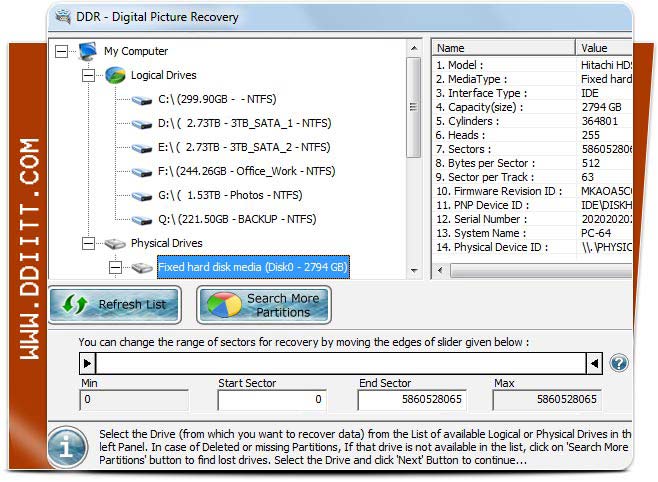Collapse the Physical Drives node
The image size is (658, 482).
(88, 243)
